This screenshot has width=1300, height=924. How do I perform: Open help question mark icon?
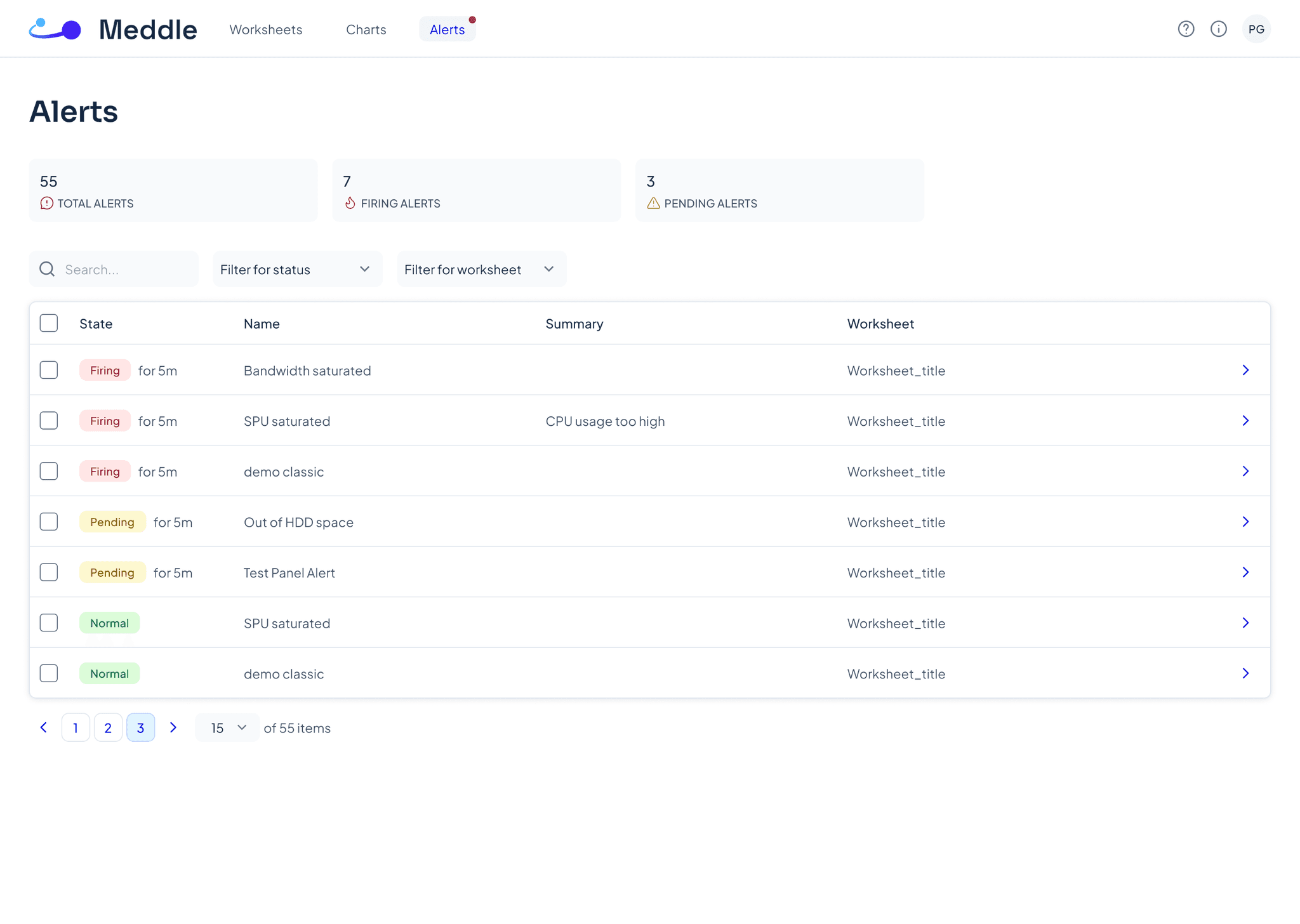tap(1186, 29)
